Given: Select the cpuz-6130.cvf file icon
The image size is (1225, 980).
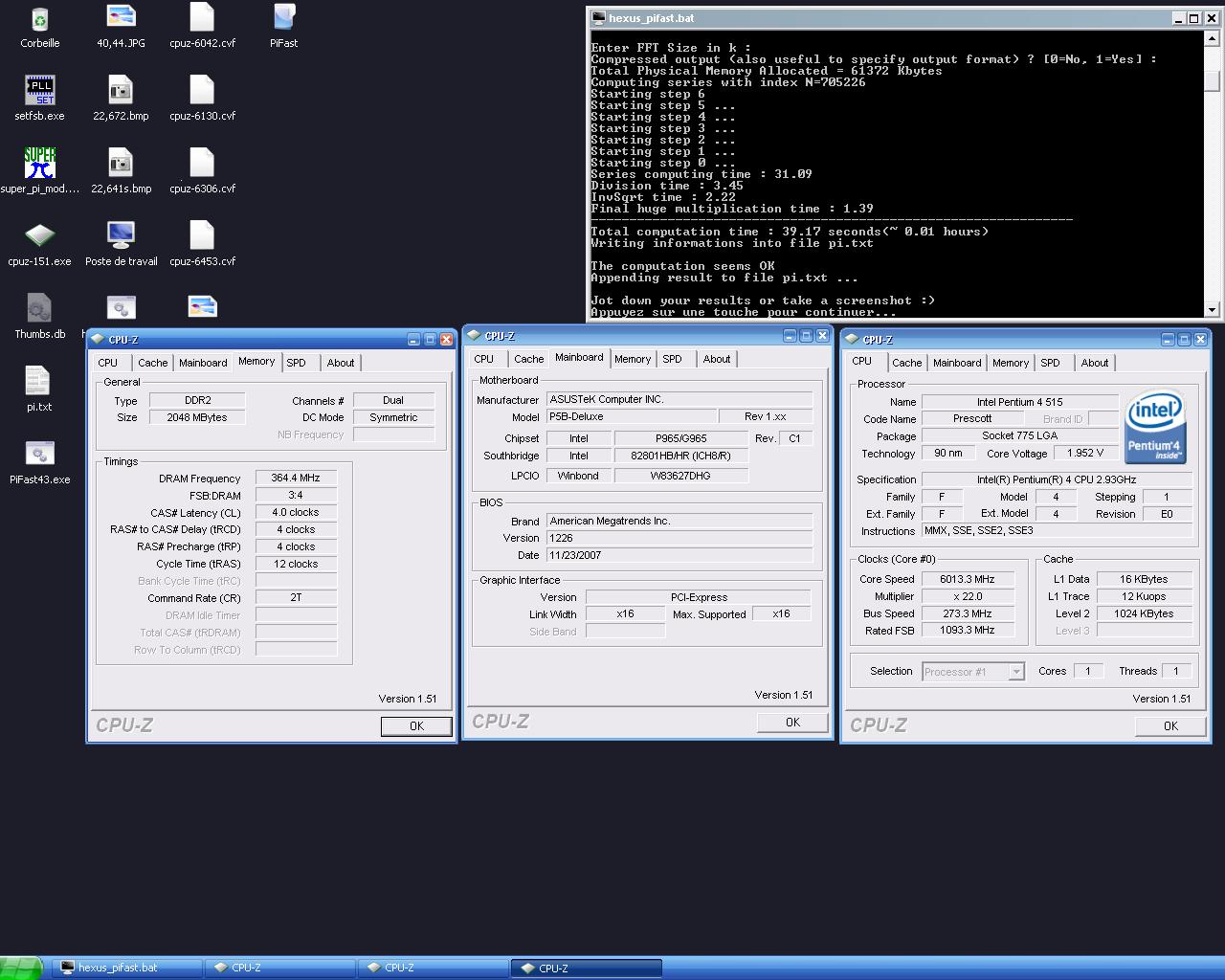Looking at the screenshot, I should point(202,90).
